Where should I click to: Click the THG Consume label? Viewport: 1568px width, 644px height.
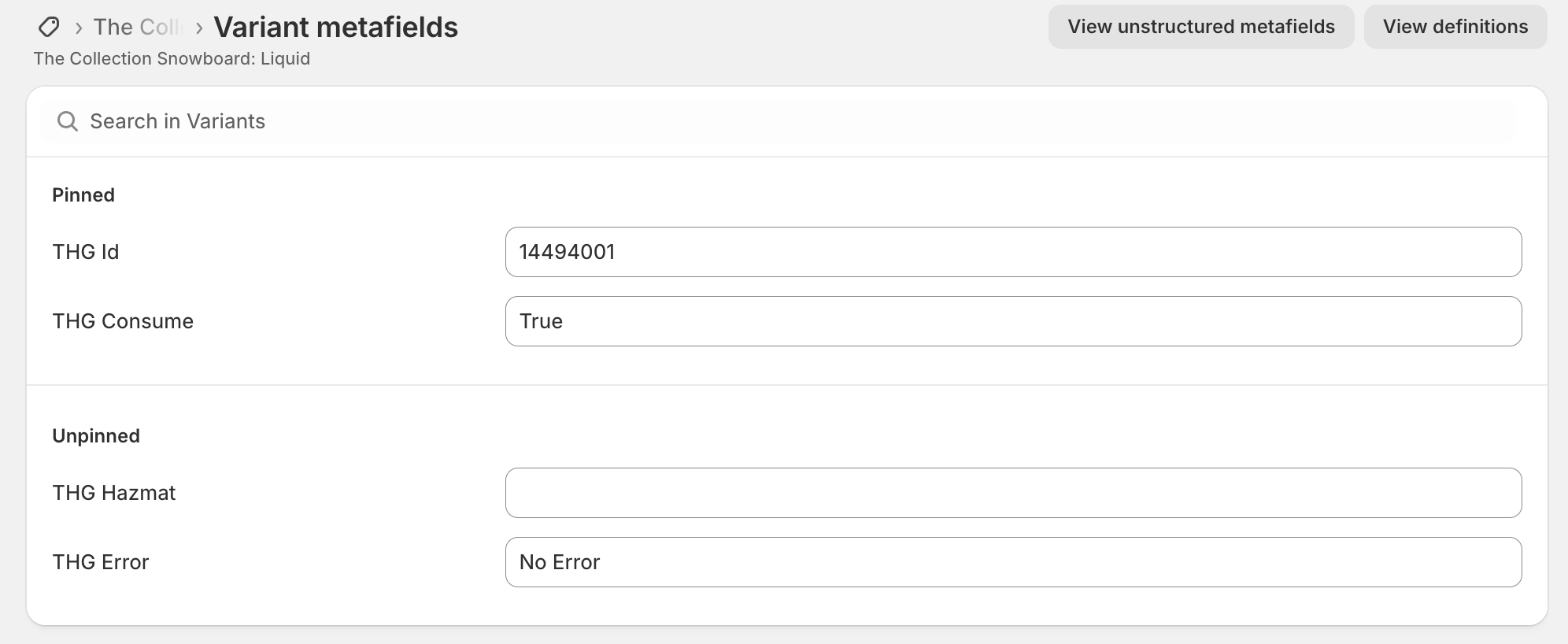click(x=123, y=321)
